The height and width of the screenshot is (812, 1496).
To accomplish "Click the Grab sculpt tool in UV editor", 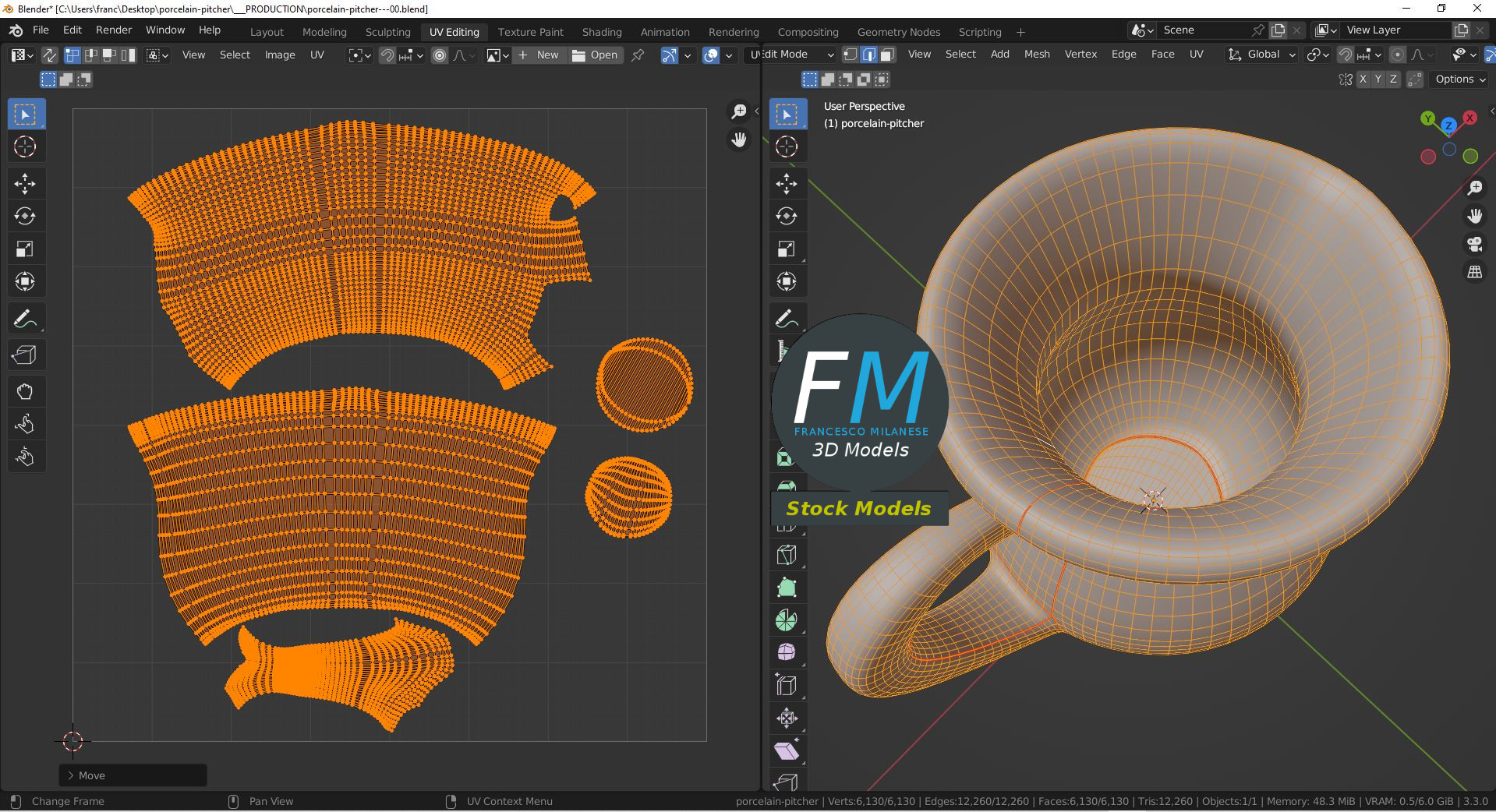I will click(25, 391).
